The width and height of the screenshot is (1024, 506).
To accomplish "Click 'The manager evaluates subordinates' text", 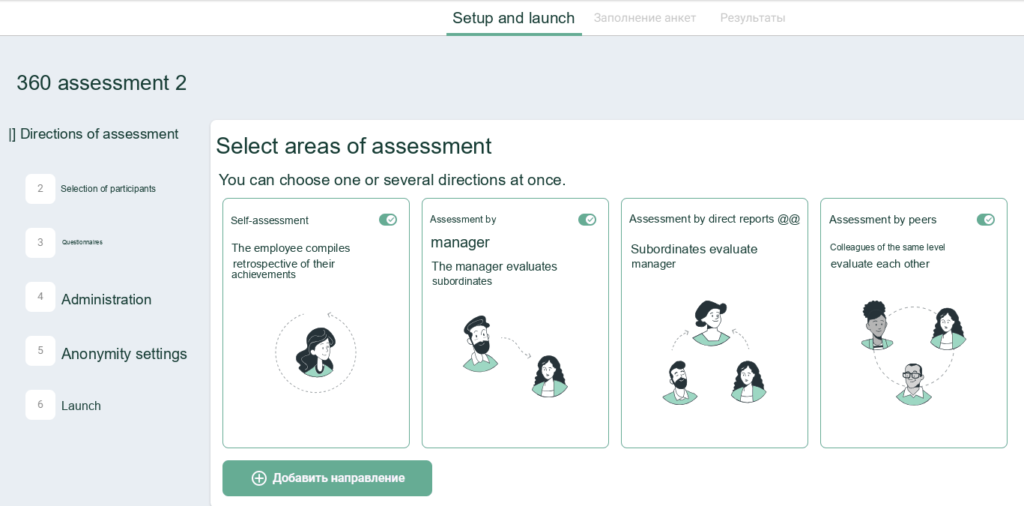I will 494,274.
